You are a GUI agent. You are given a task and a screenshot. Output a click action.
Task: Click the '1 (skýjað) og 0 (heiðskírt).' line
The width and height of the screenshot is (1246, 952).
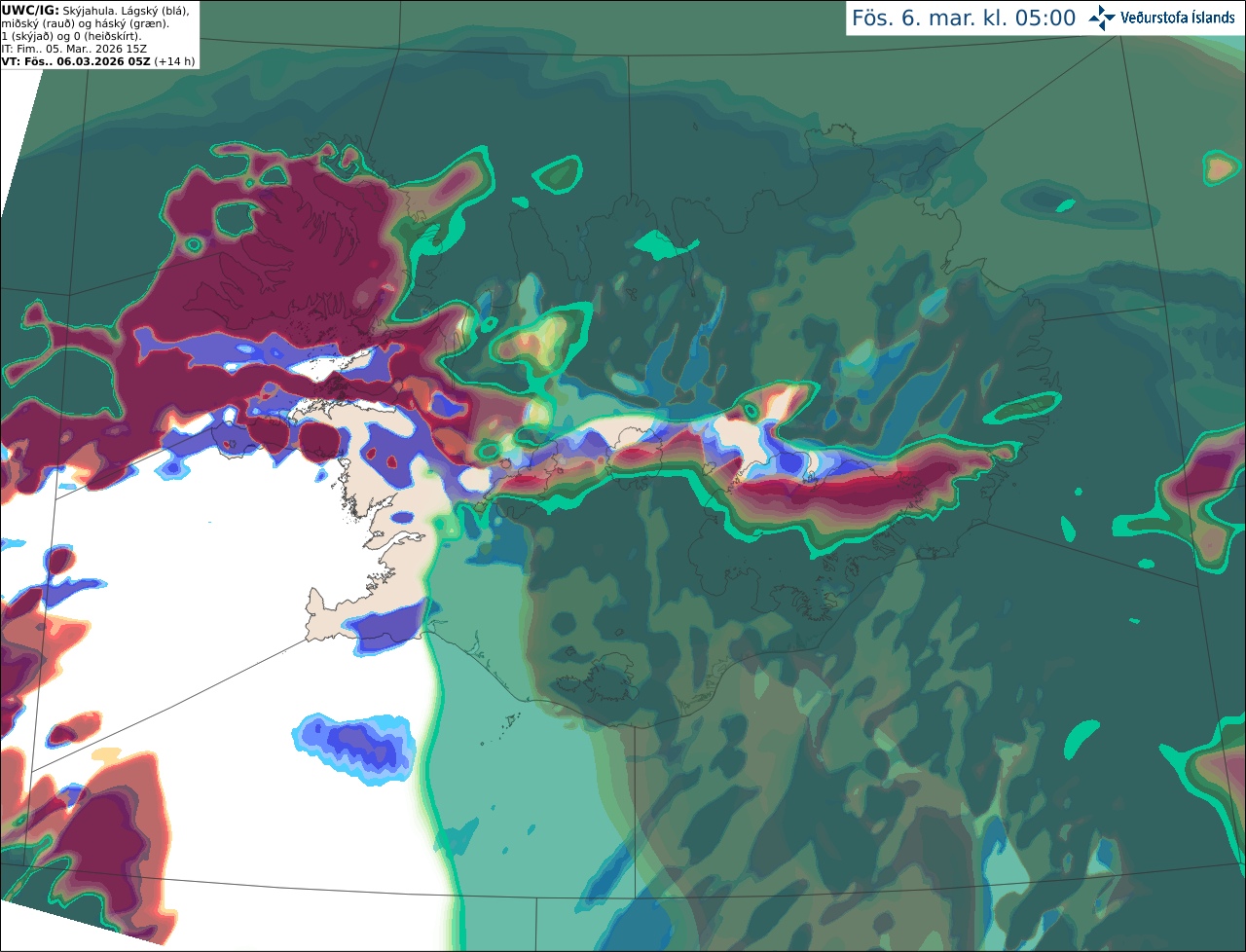point(71,36)
